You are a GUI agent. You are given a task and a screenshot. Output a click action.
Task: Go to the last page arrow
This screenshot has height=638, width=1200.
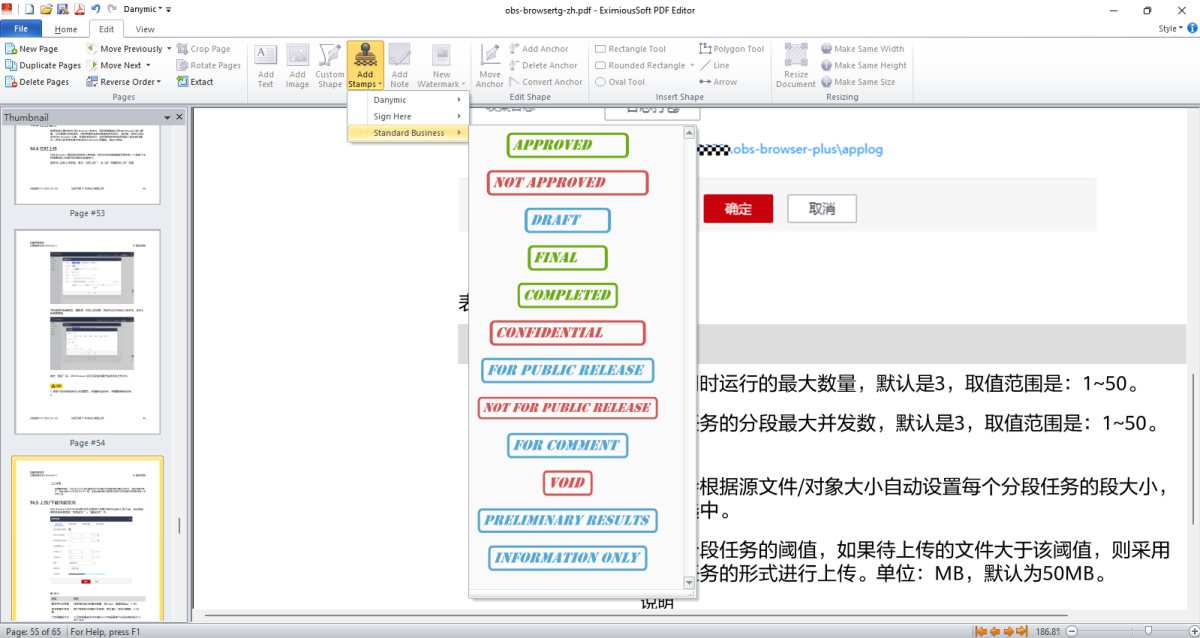pyautogui.click(x=1022, y=631)
